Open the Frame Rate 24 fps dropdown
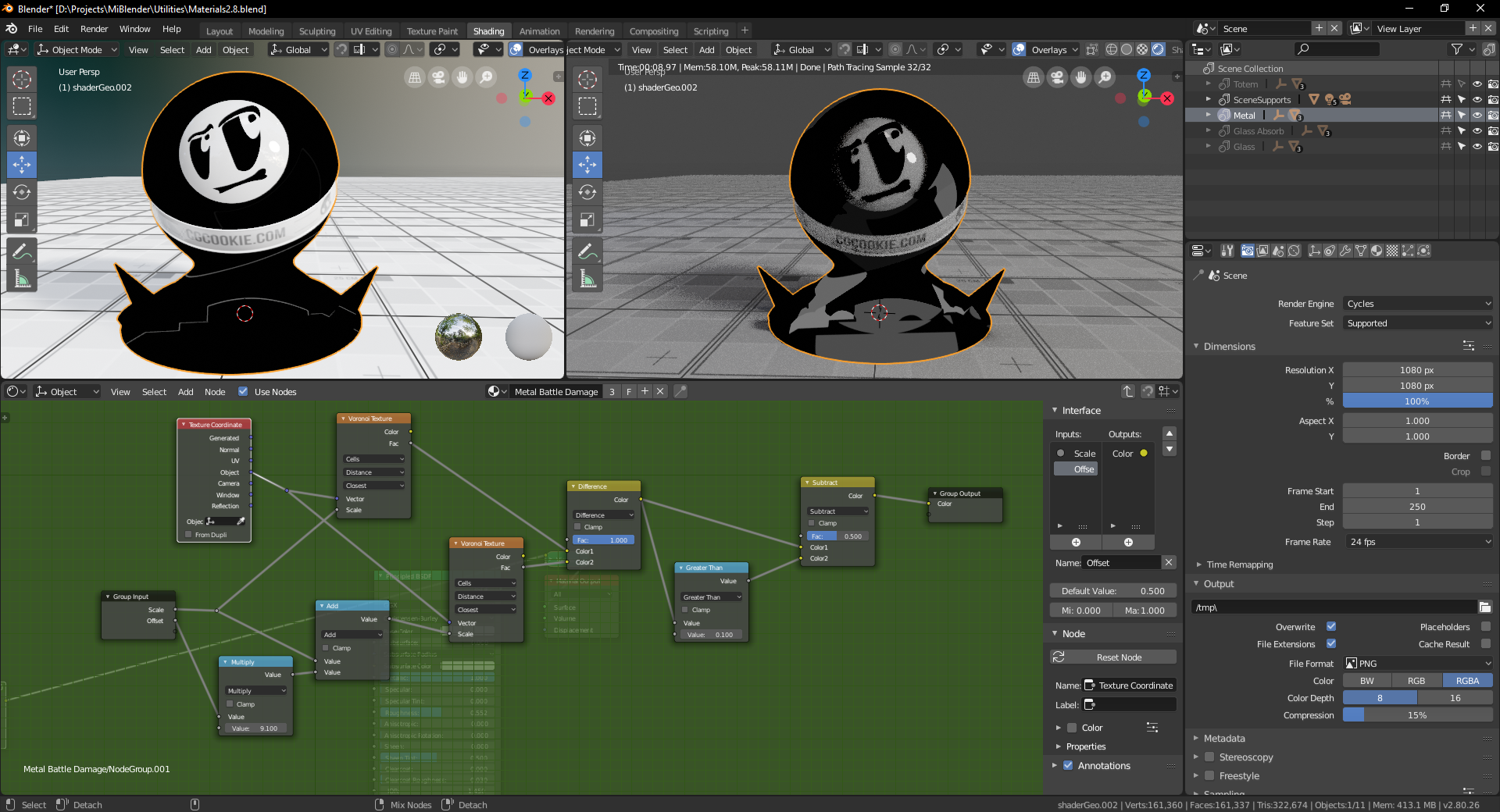The height and width of the screenshot is (812, 1500). (1418, 542)
